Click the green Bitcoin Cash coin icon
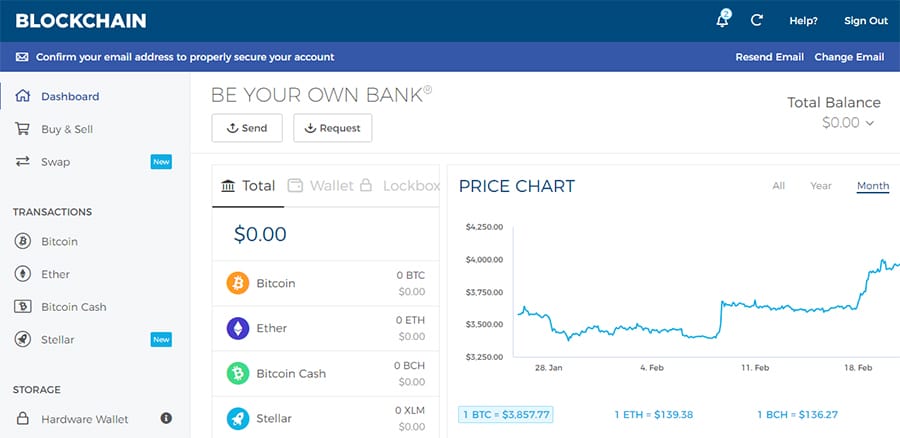The image size is (900, 438). pos(238,373)
